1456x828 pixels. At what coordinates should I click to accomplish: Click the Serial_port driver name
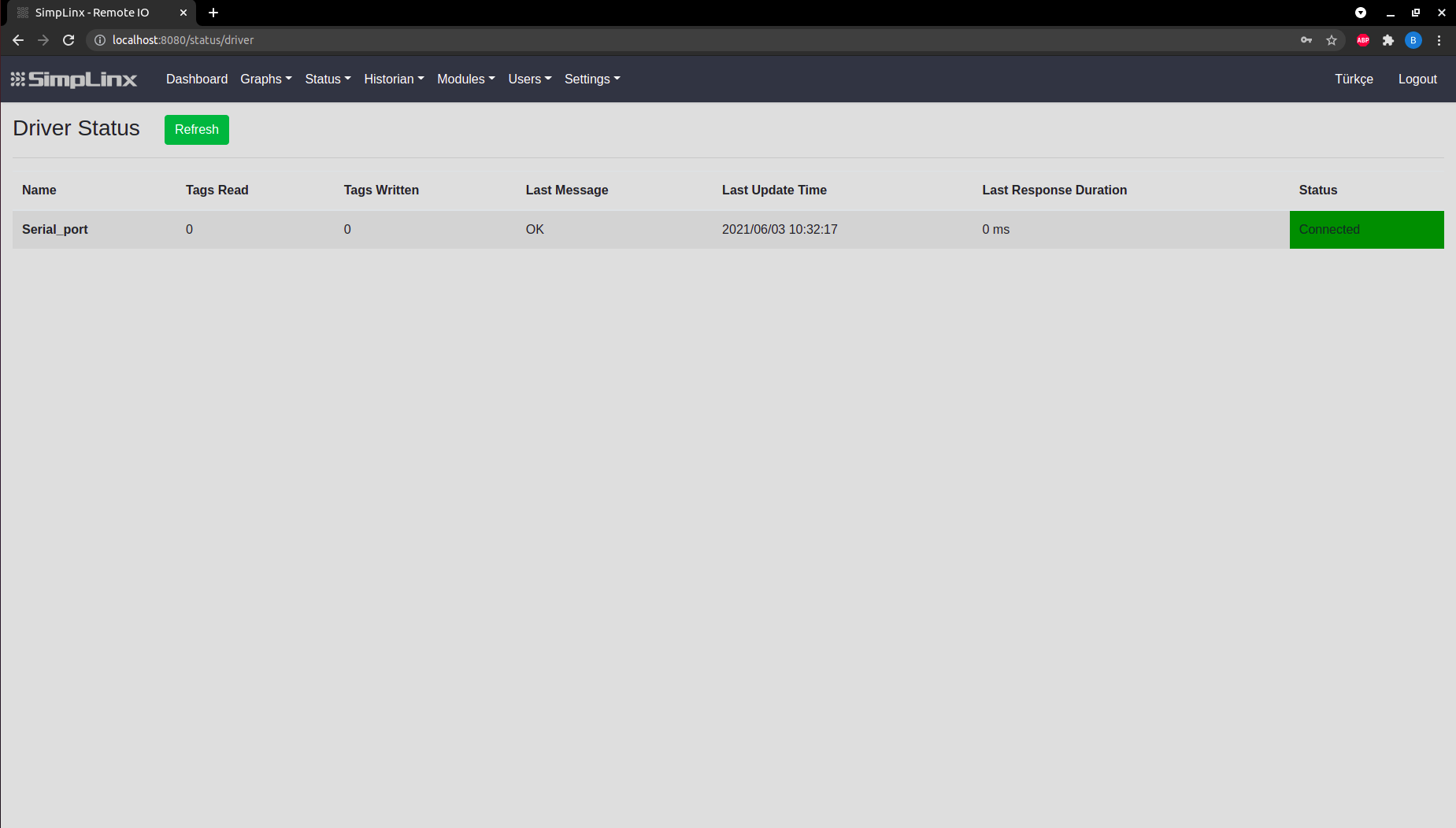coord(55,230)
